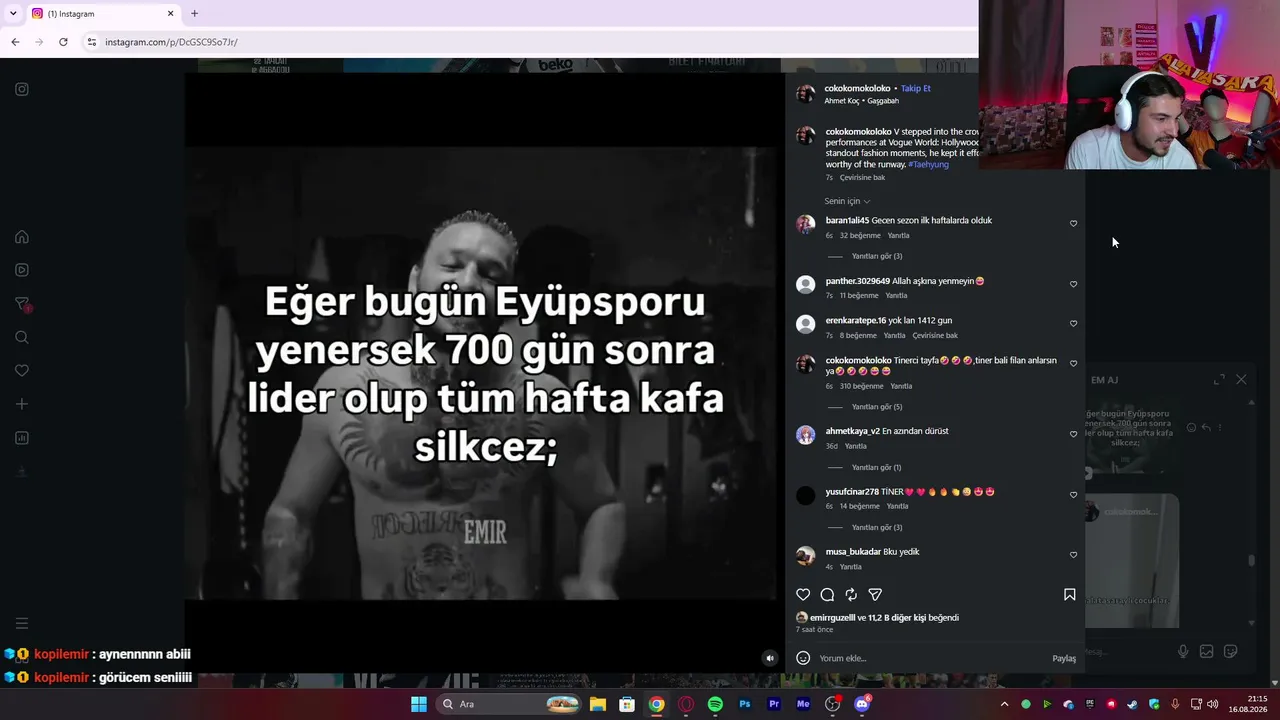Screen dimensions: 1280x720
Task: Open the sidebar search icon
Action: click(x=22, y=337)
